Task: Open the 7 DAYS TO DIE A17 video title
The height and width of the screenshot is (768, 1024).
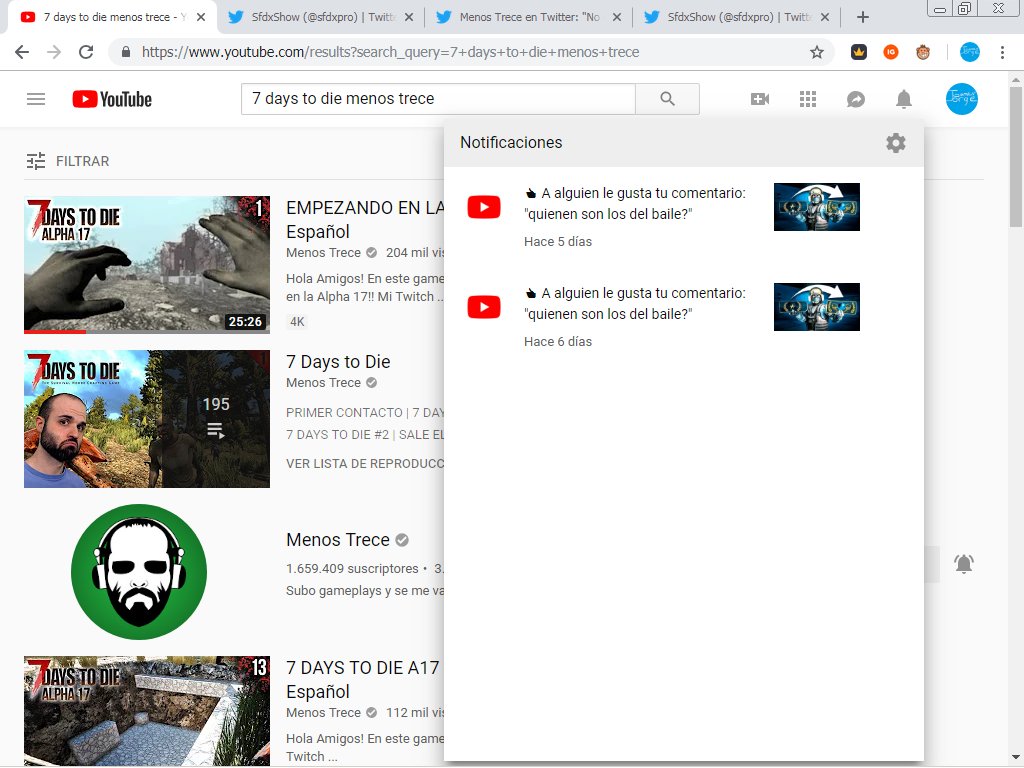Action: pyautogui.click(x=363, y=679)
